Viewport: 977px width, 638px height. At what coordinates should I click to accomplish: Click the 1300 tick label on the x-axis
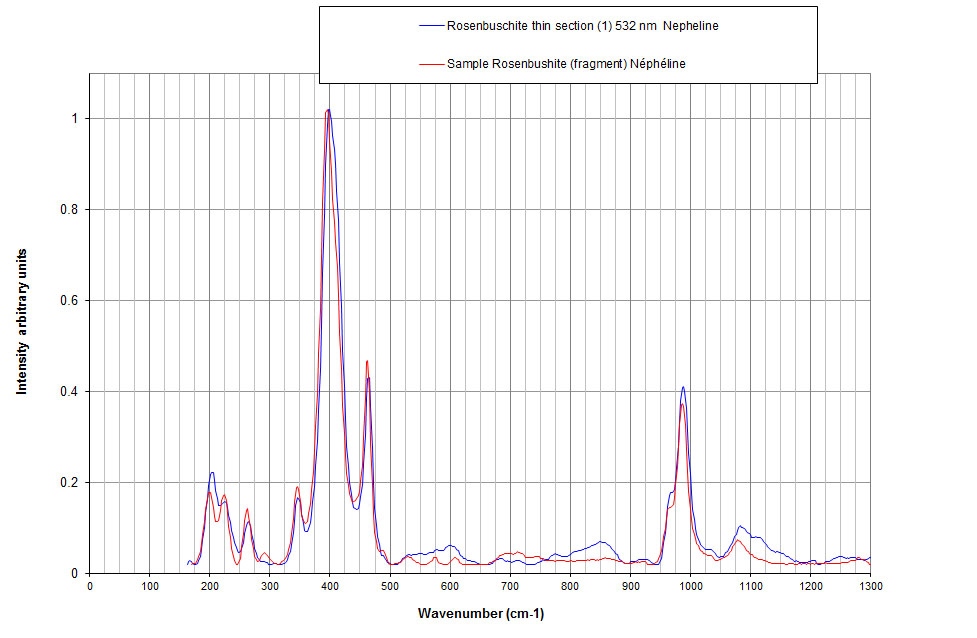pyautogui.click(x=870, y=587)
